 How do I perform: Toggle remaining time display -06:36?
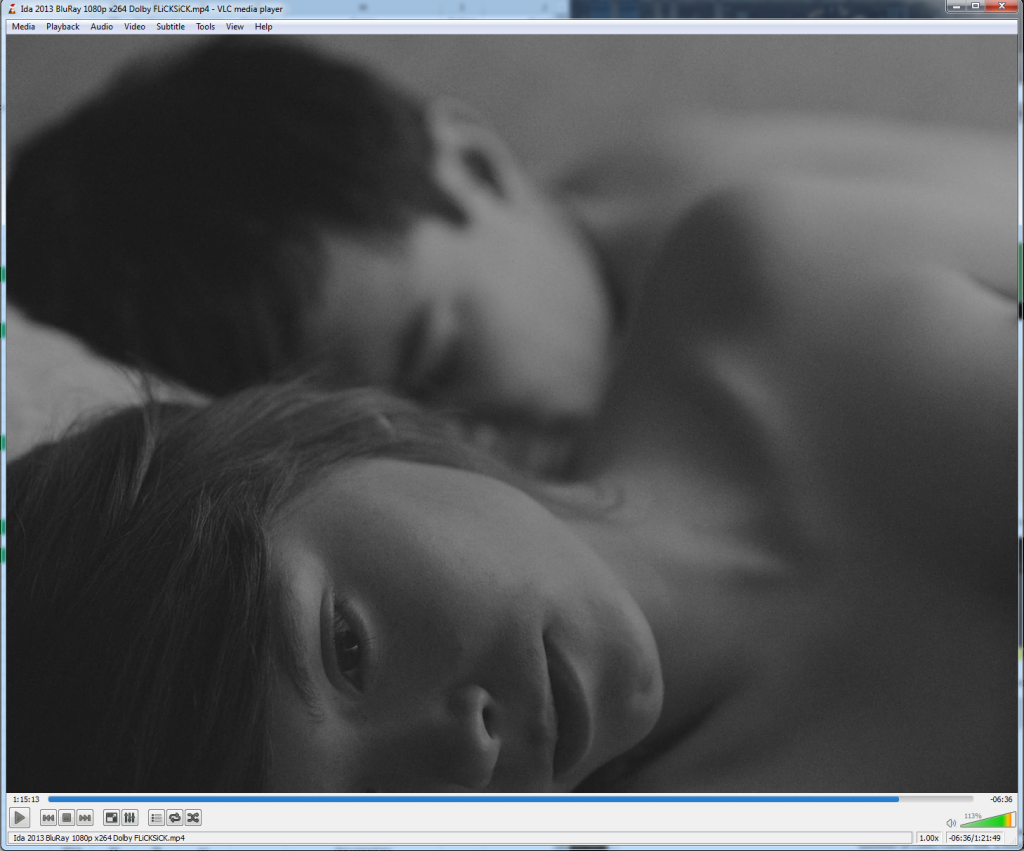(x=1000, y=799)
